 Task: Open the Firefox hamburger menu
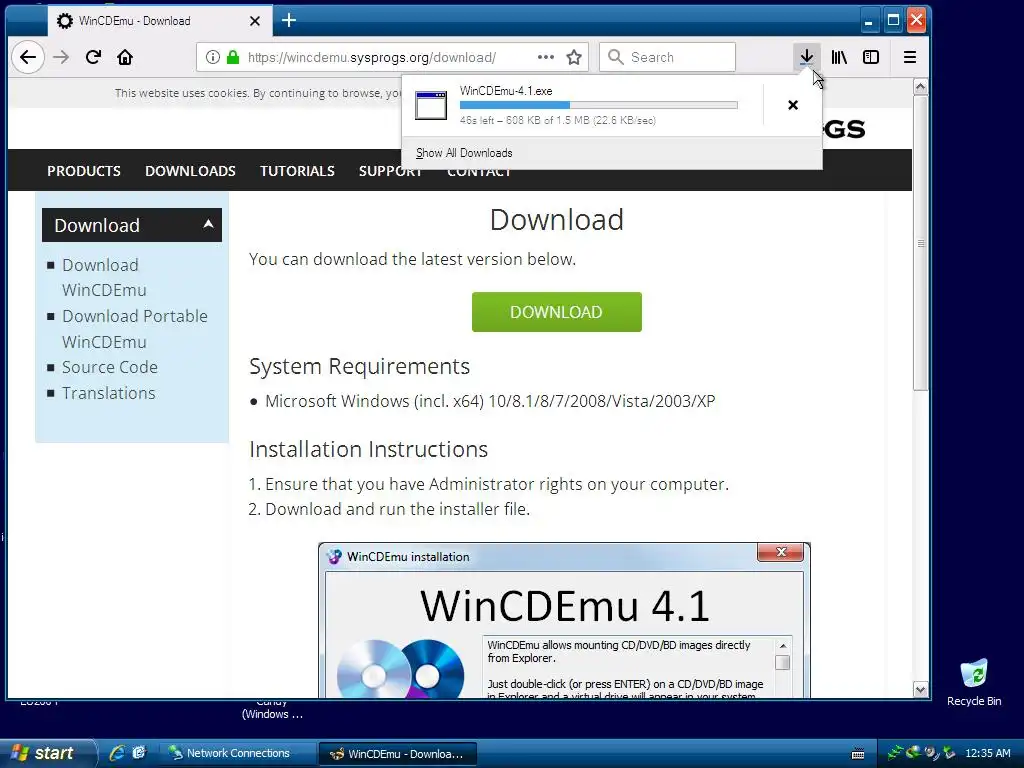click(909, 57)
